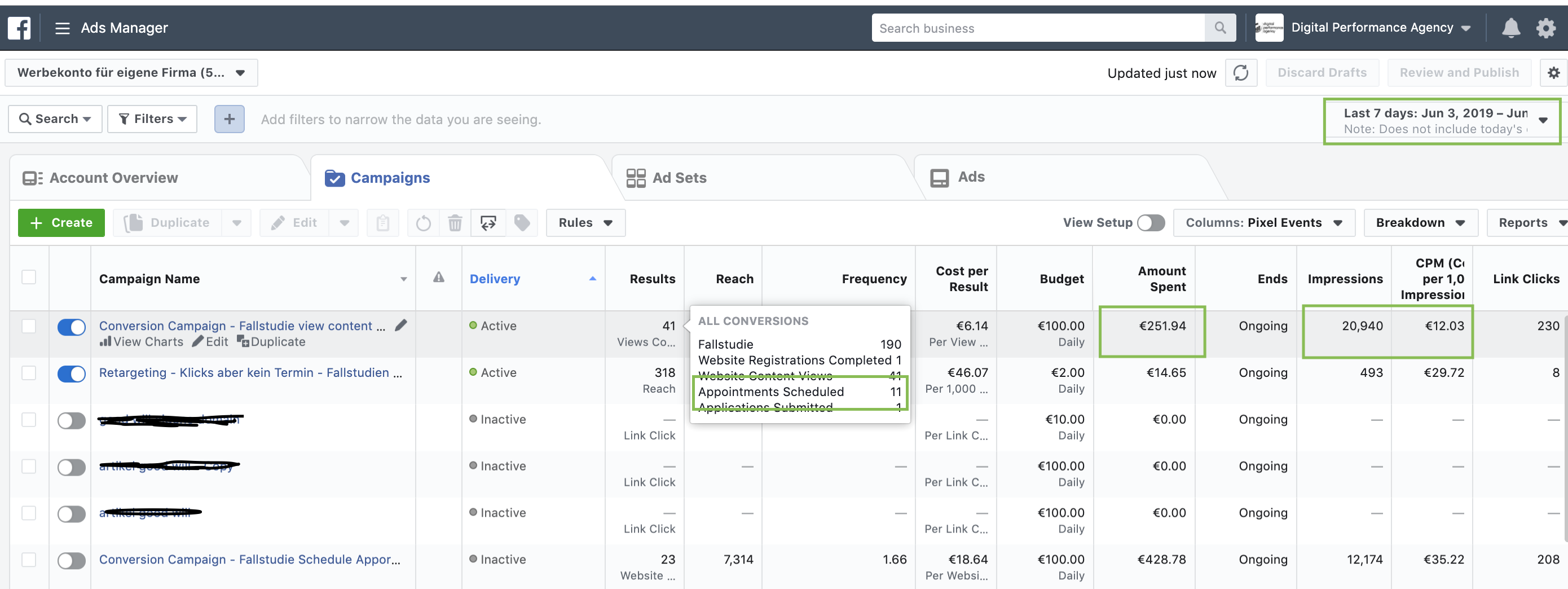Open the Breakdown dropdown
The image size is (1568, 589).
coord(1420,223)
